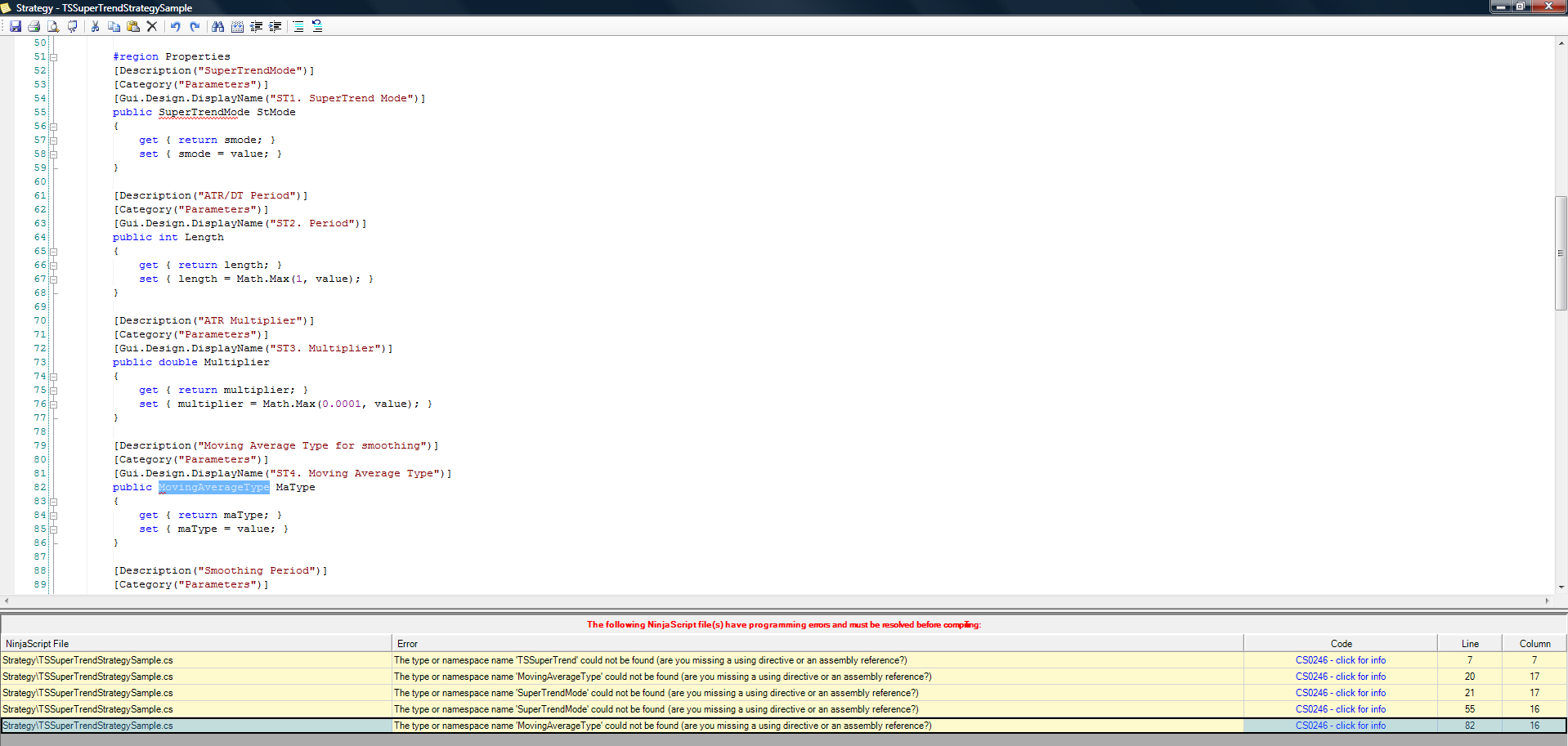Click the Save icon in the toolbar

point(16,26)
